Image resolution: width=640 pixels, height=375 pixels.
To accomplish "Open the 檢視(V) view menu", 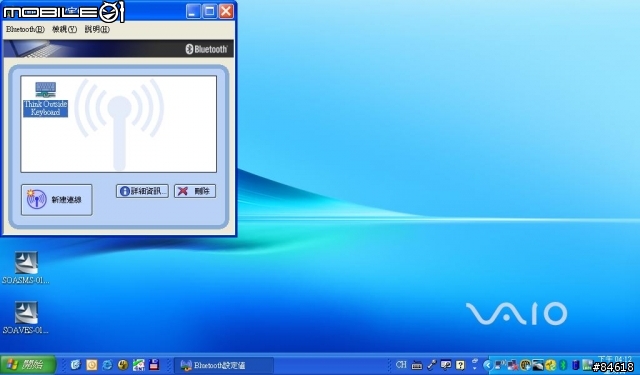I will coord(64,29).
